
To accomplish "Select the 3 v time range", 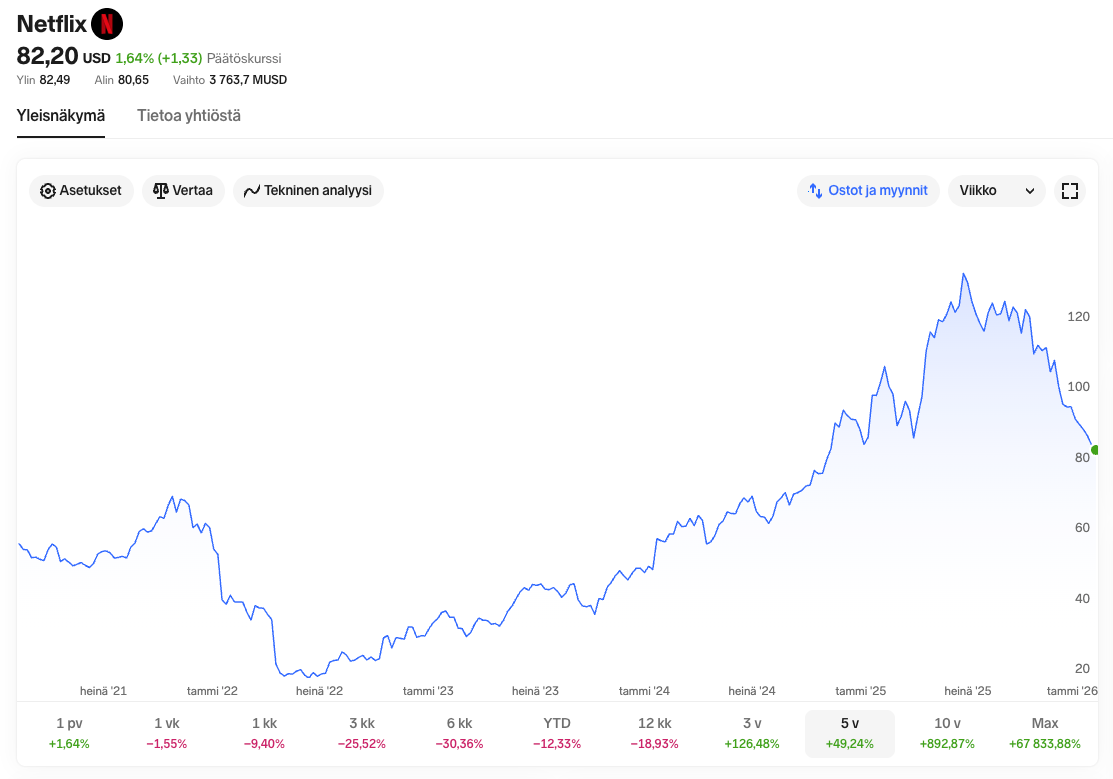I will click(x=752, y=734).
